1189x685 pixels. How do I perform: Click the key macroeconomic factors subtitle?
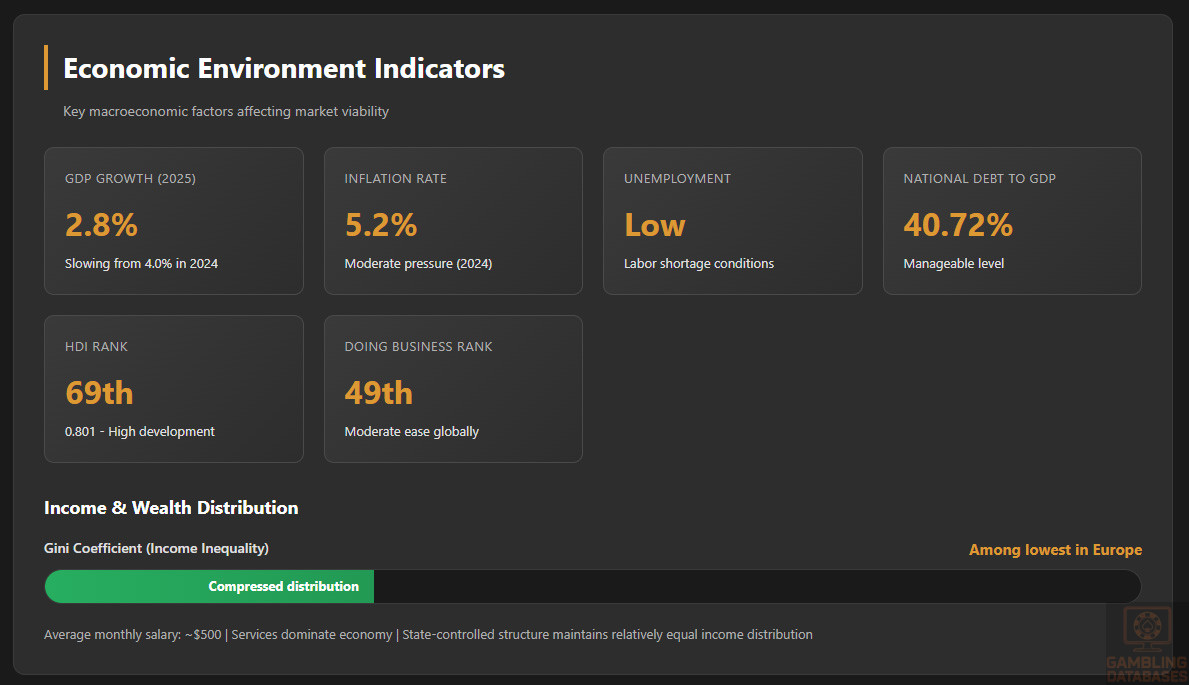coord(226,112)
